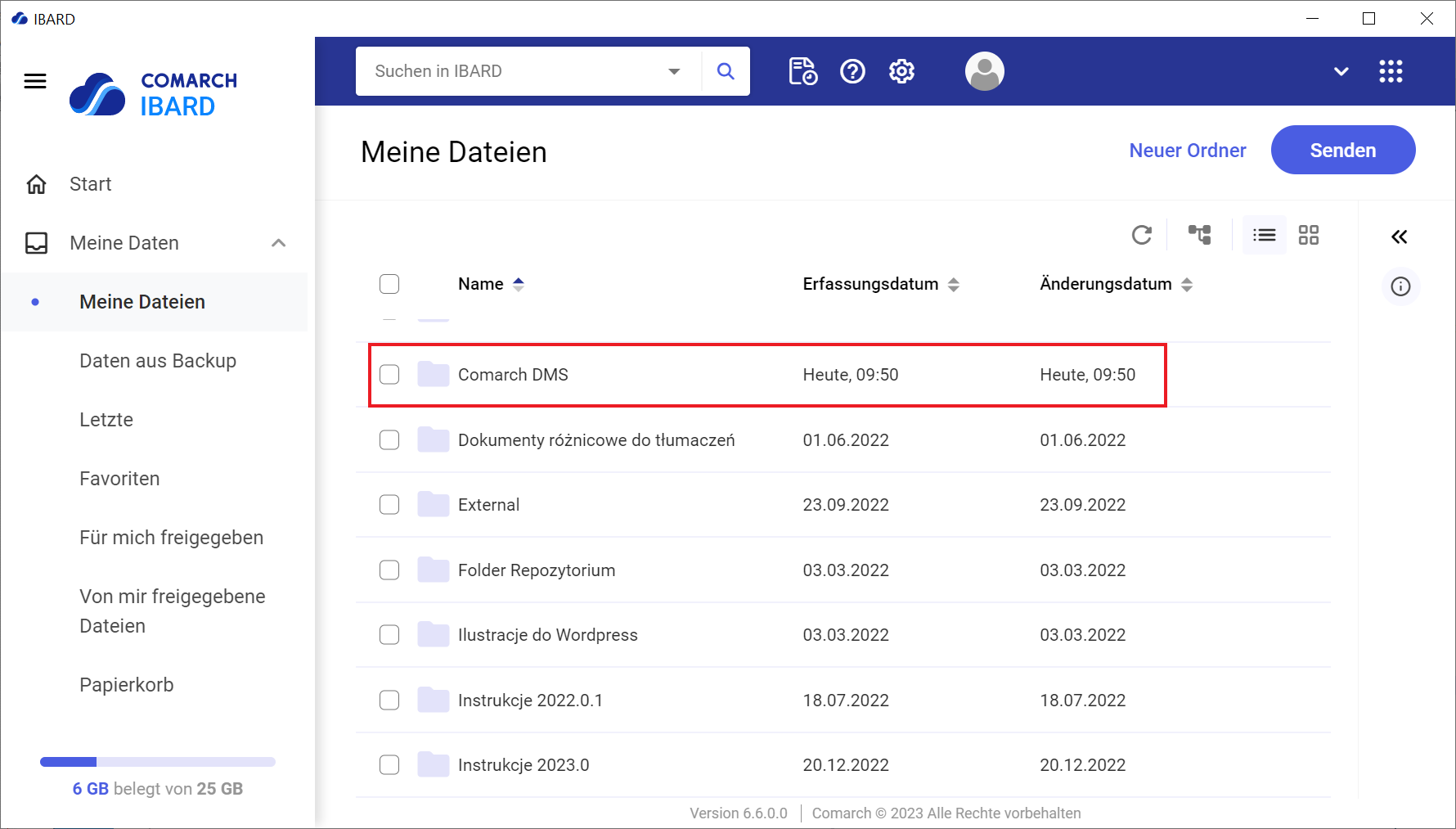Switch to list view
This screenshot has width=1456, height=829.
point(1264,236)
